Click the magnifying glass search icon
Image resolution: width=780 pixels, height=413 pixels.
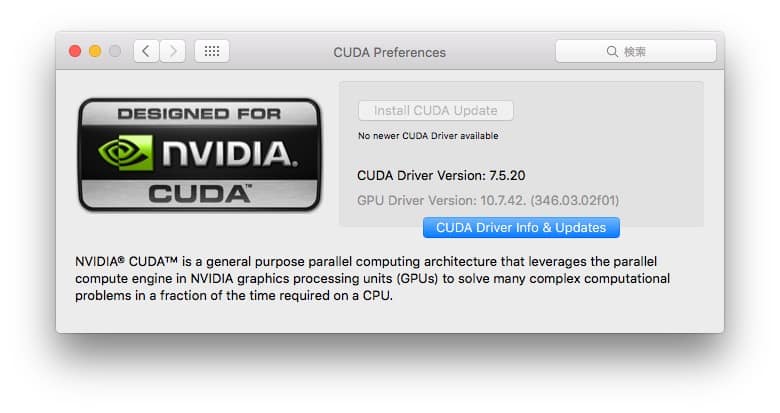(612, 51)
